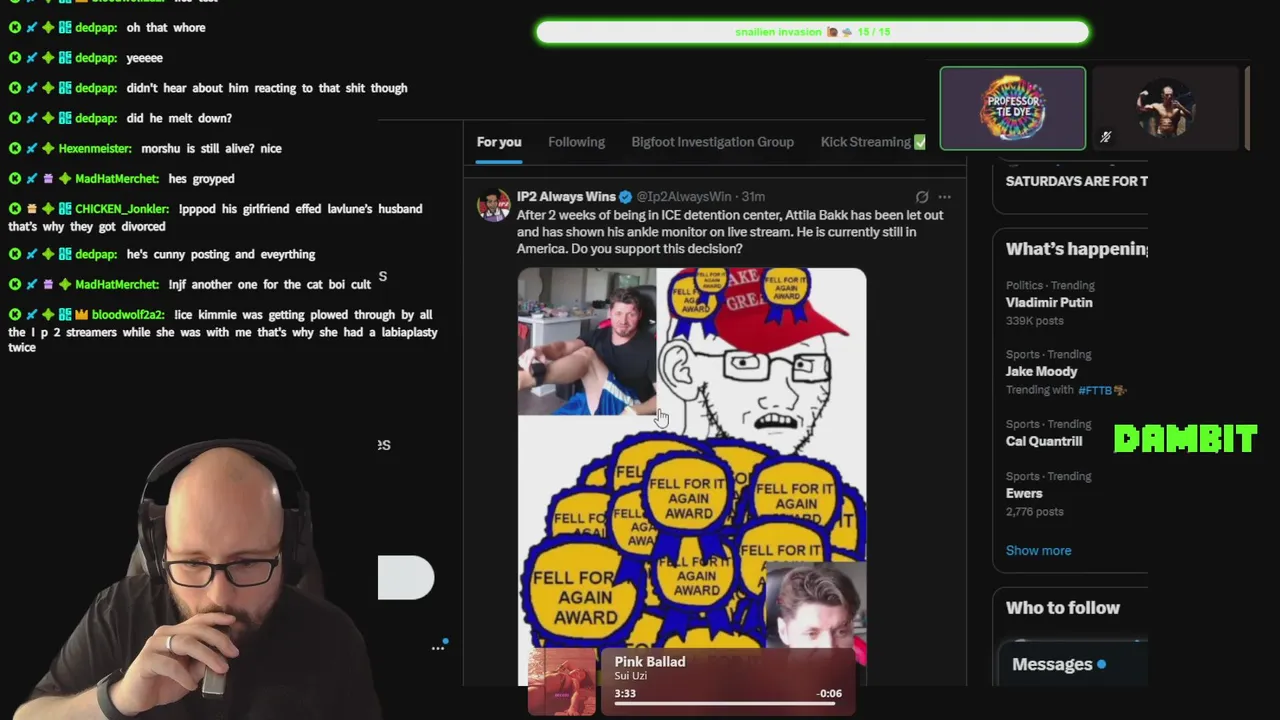Viewport: 1280px width, 720px height.
Task: Click CHICKEN_Jonkler username in chat
Action: [122, 209]
